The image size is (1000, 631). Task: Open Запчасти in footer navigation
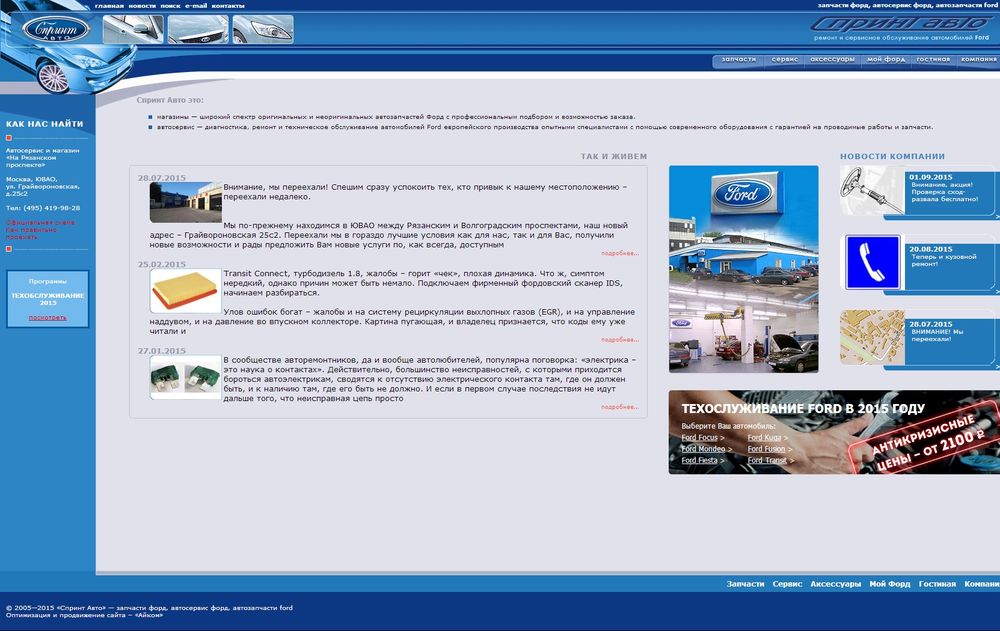745,584
